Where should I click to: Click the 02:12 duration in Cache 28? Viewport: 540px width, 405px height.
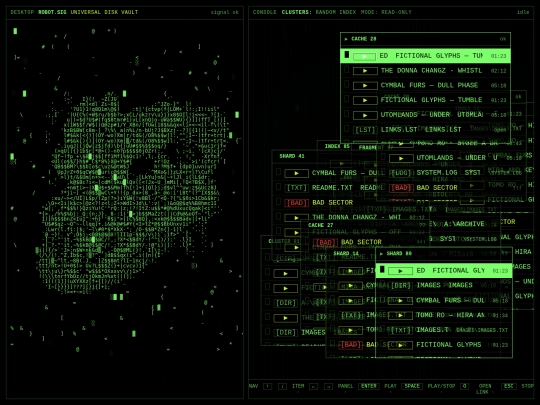498,71
